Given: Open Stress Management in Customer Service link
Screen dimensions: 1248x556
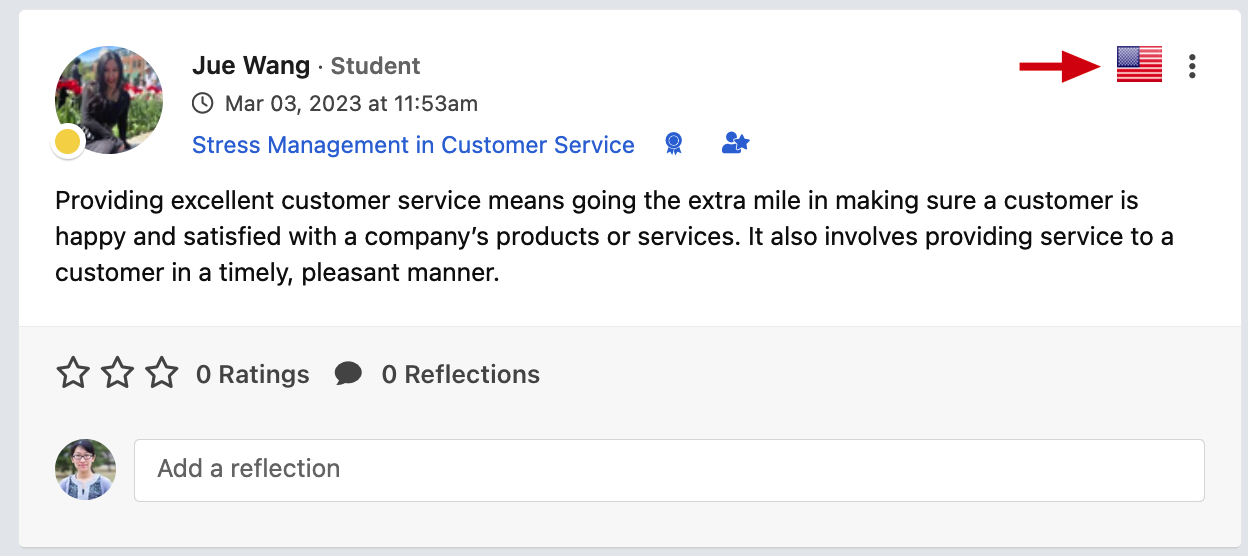Looking at the screenshot, I should [413, 145].
